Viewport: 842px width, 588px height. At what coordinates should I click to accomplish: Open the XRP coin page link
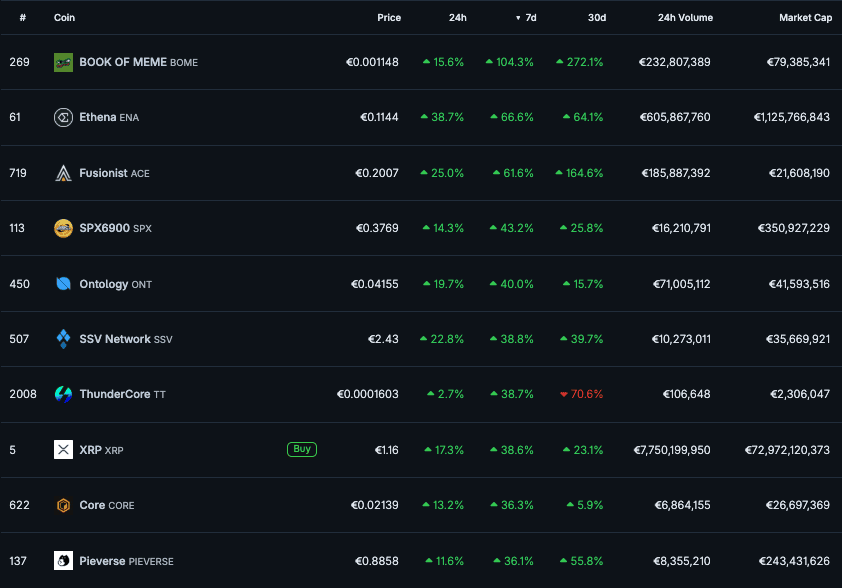[x=101, y=450]
